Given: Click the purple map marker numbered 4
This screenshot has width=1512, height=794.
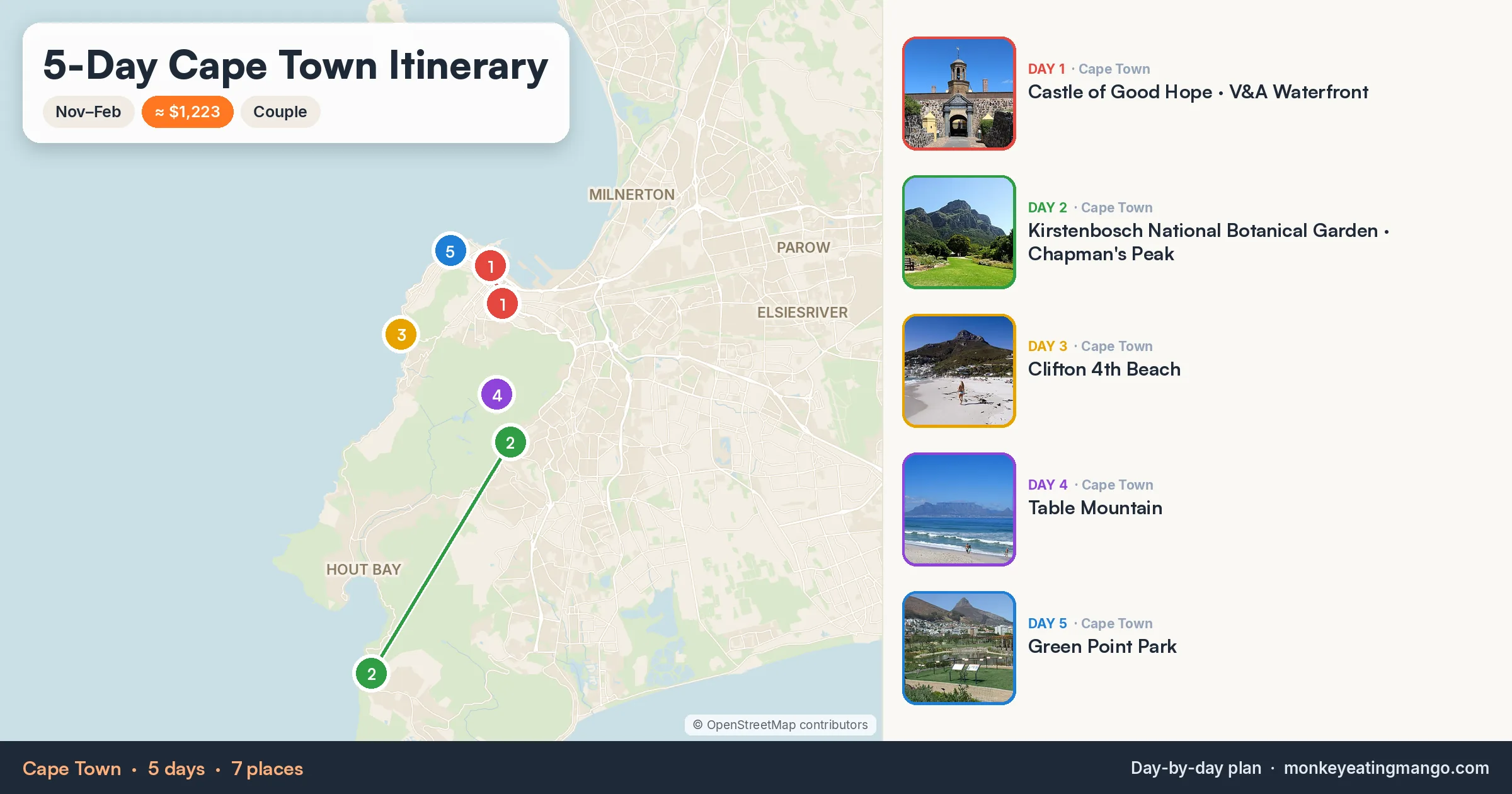Looking at the screenshot, I should pyautogui.click(x=496, y=395).
